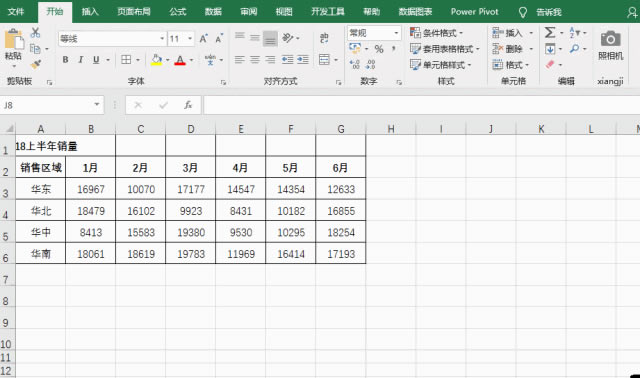The height and width of the screenshot is (378, 640).
Task: Expand the fill color dropdown arrow
Action: click(167, 60)
